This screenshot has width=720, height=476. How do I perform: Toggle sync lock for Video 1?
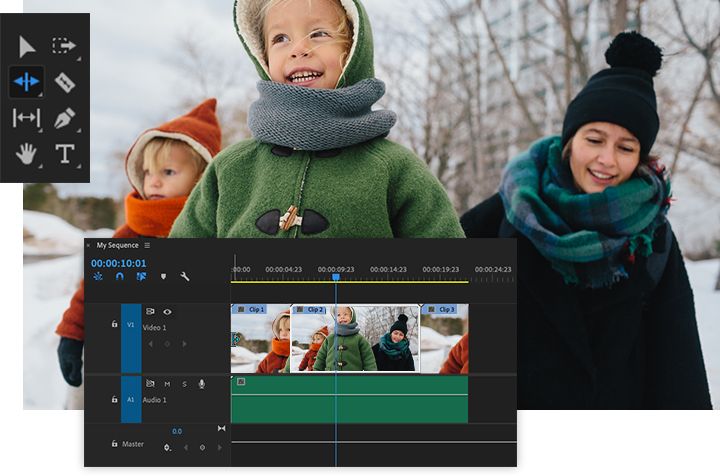[x=150, y=312]
